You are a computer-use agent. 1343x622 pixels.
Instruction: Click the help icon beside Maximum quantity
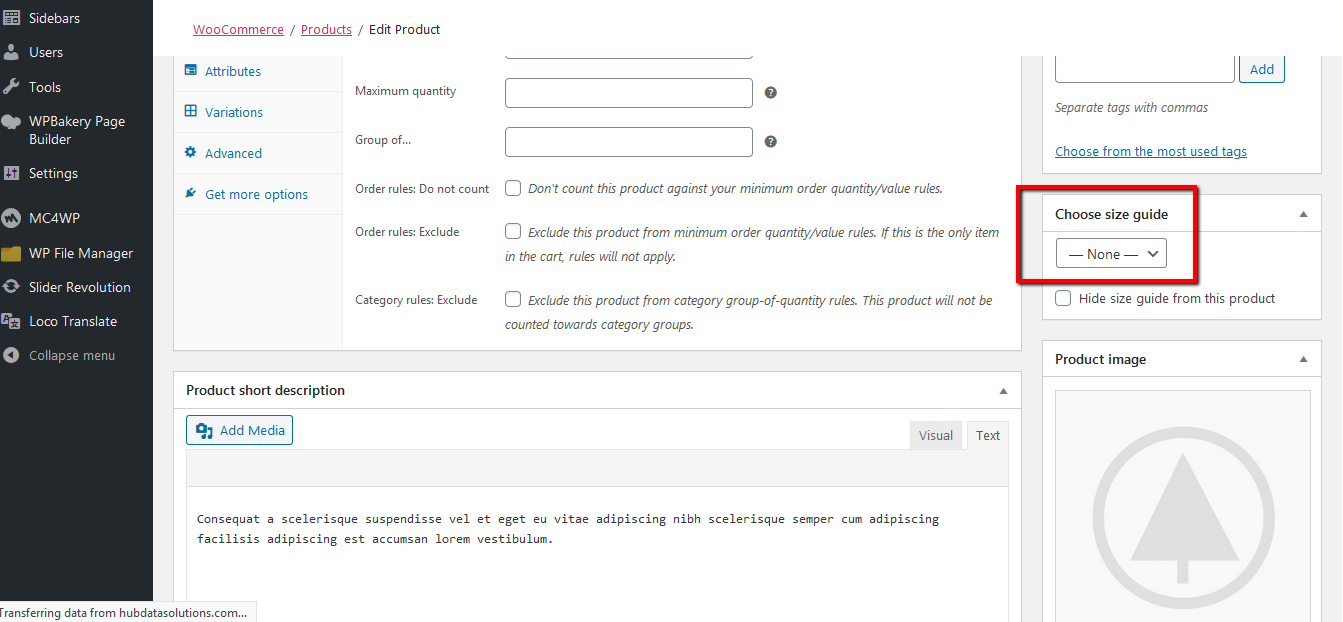[x=771, y=92]
